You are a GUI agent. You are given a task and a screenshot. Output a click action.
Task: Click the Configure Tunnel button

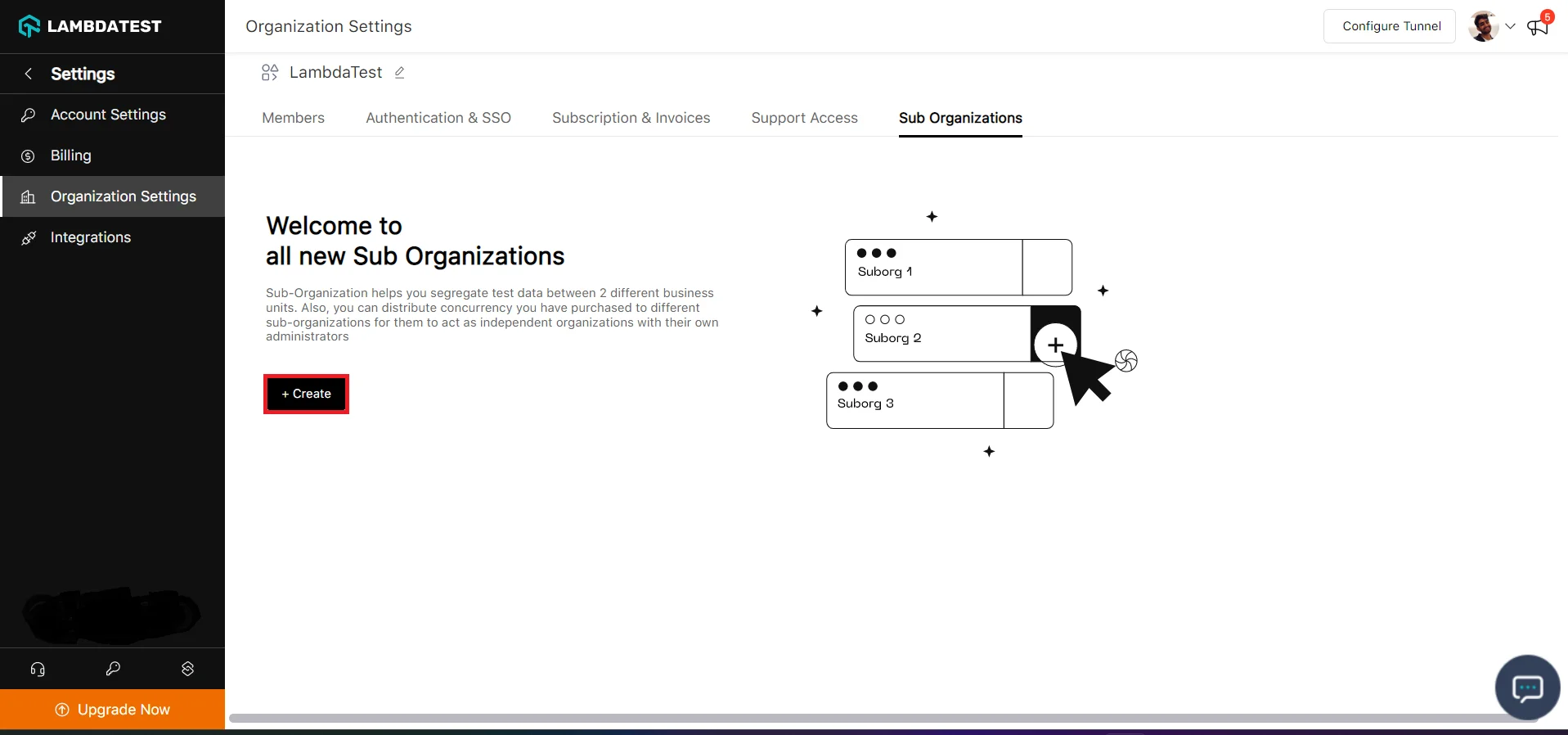click(x=1391, y=26)
